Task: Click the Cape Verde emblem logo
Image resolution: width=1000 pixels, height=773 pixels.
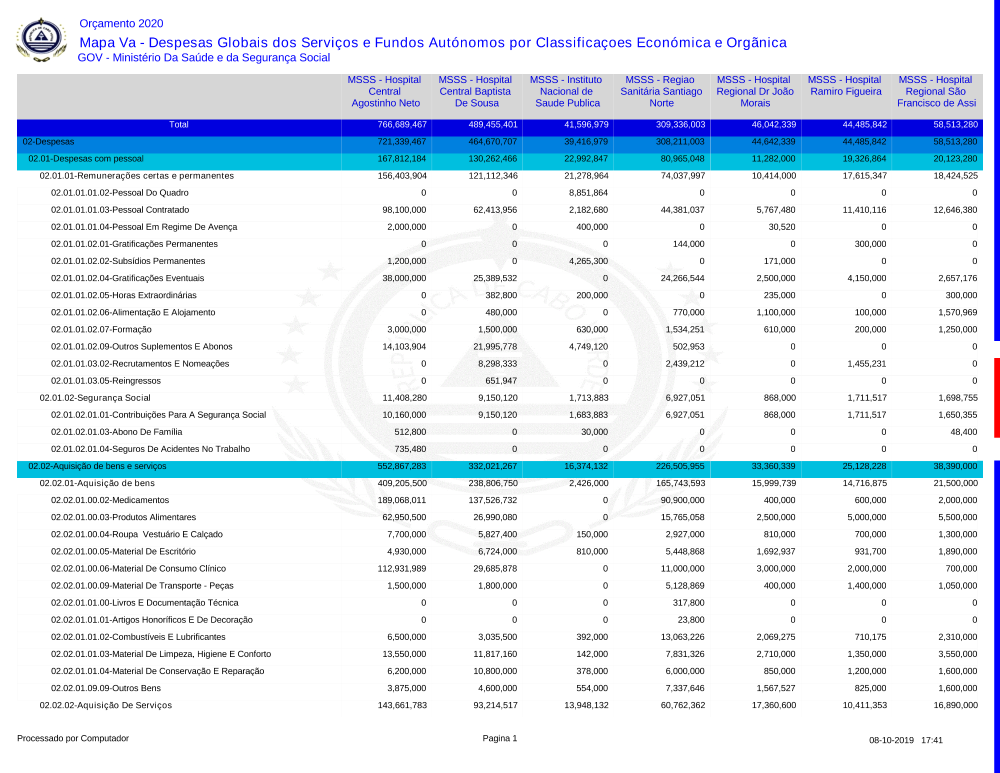Action: pyautogui.click(x=40, y=40)
